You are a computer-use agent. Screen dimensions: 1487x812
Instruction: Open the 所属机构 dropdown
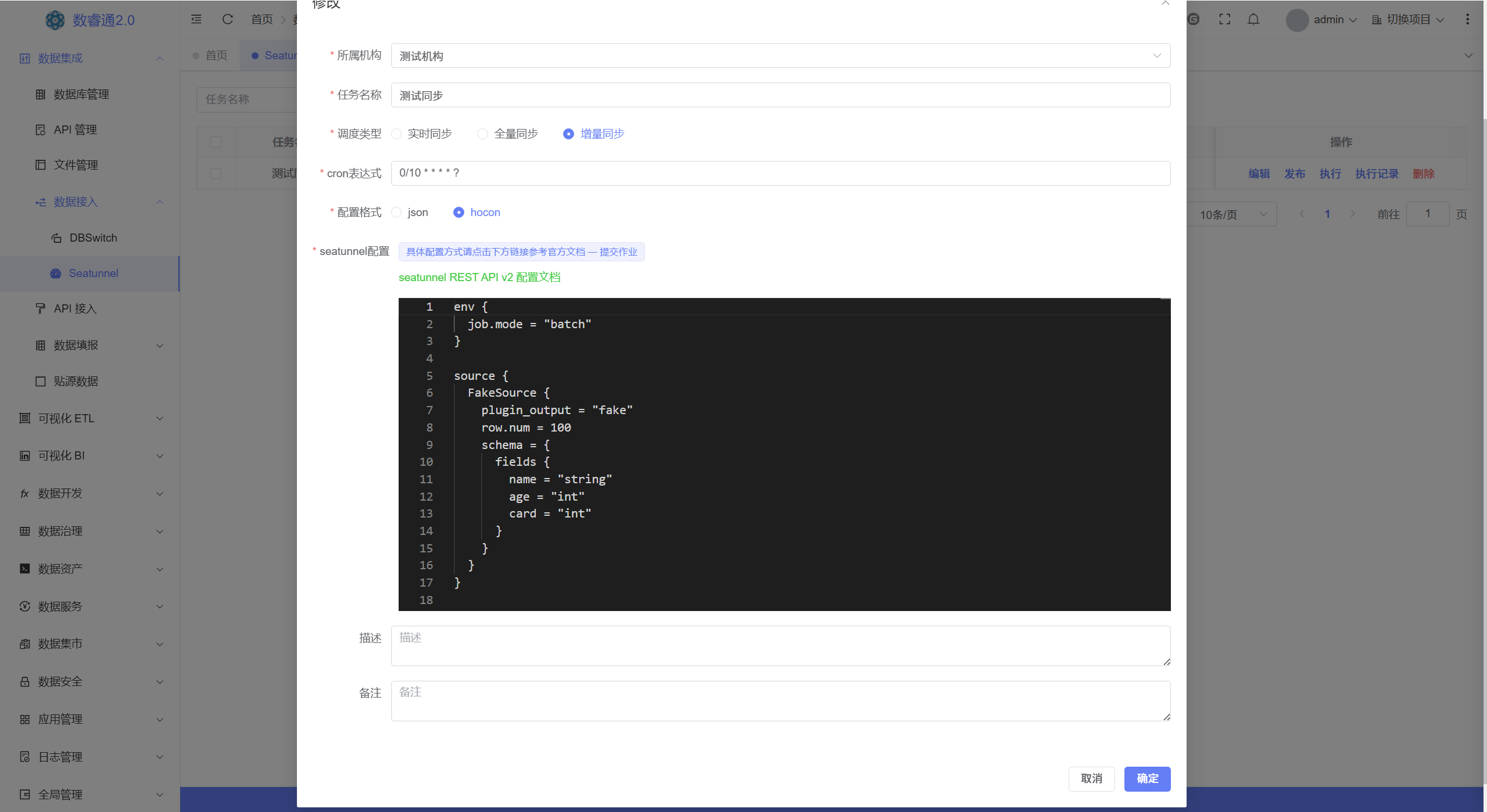click(780, 56)
